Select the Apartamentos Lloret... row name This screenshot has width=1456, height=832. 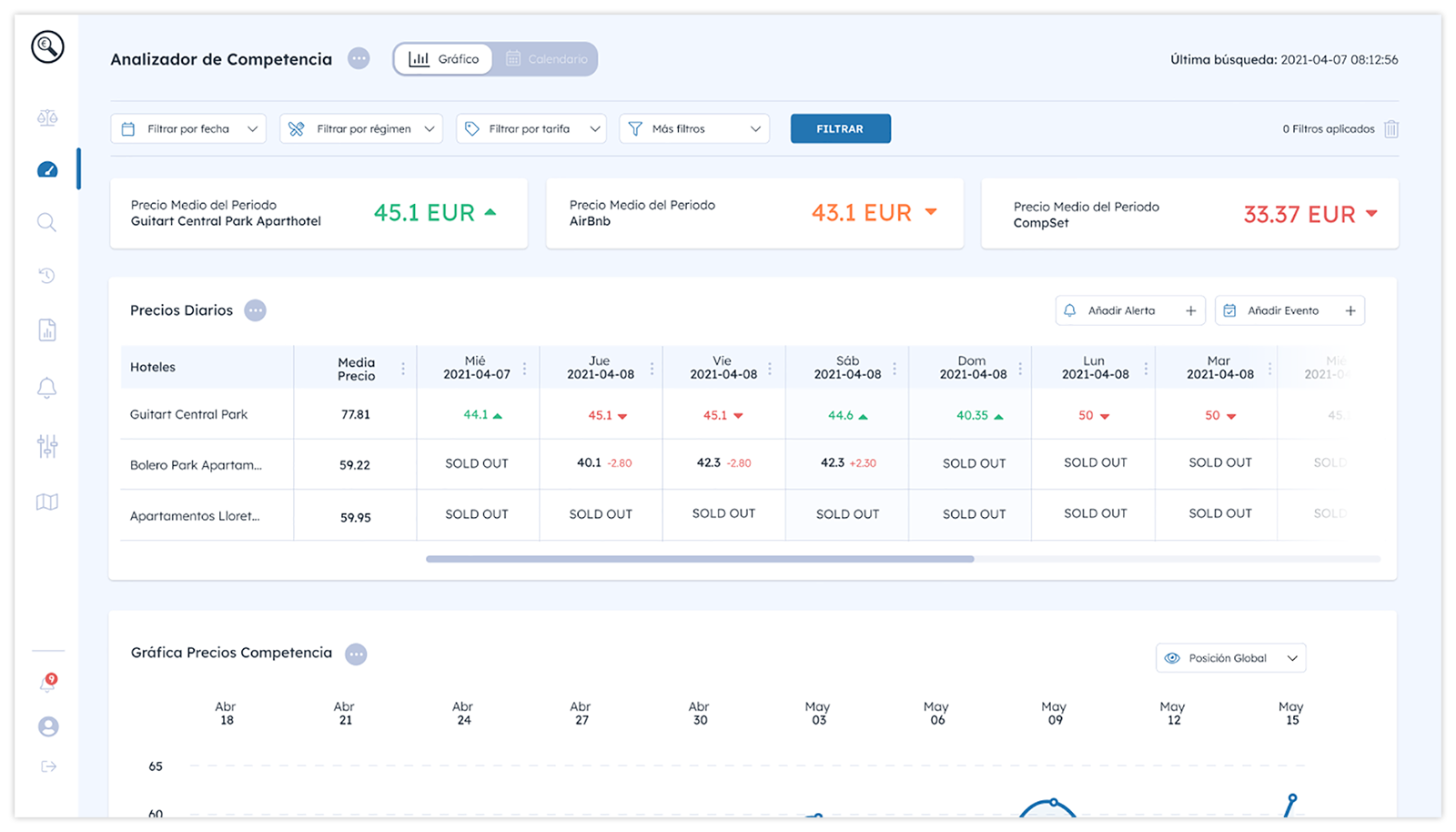pyautogui.click(x=195, y=516)
